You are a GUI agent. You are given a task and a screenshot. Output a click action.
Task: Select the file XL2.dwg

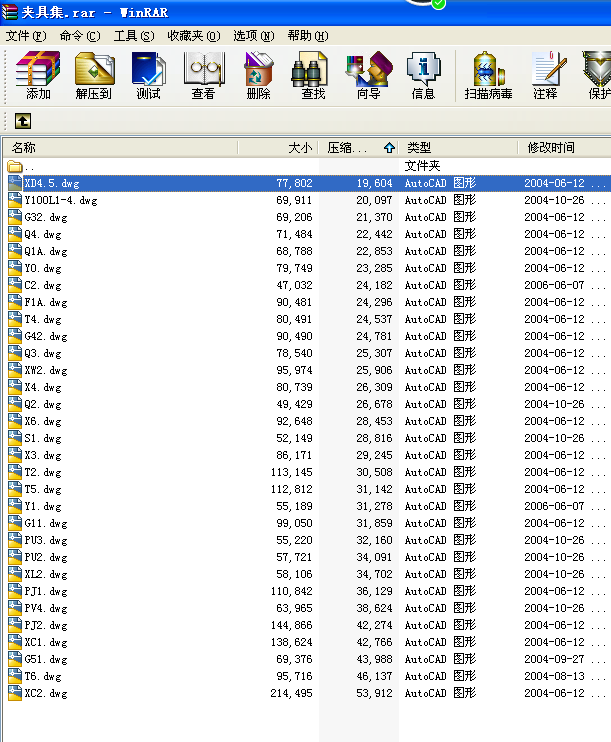pyautogui.click(x=46, y=574)
